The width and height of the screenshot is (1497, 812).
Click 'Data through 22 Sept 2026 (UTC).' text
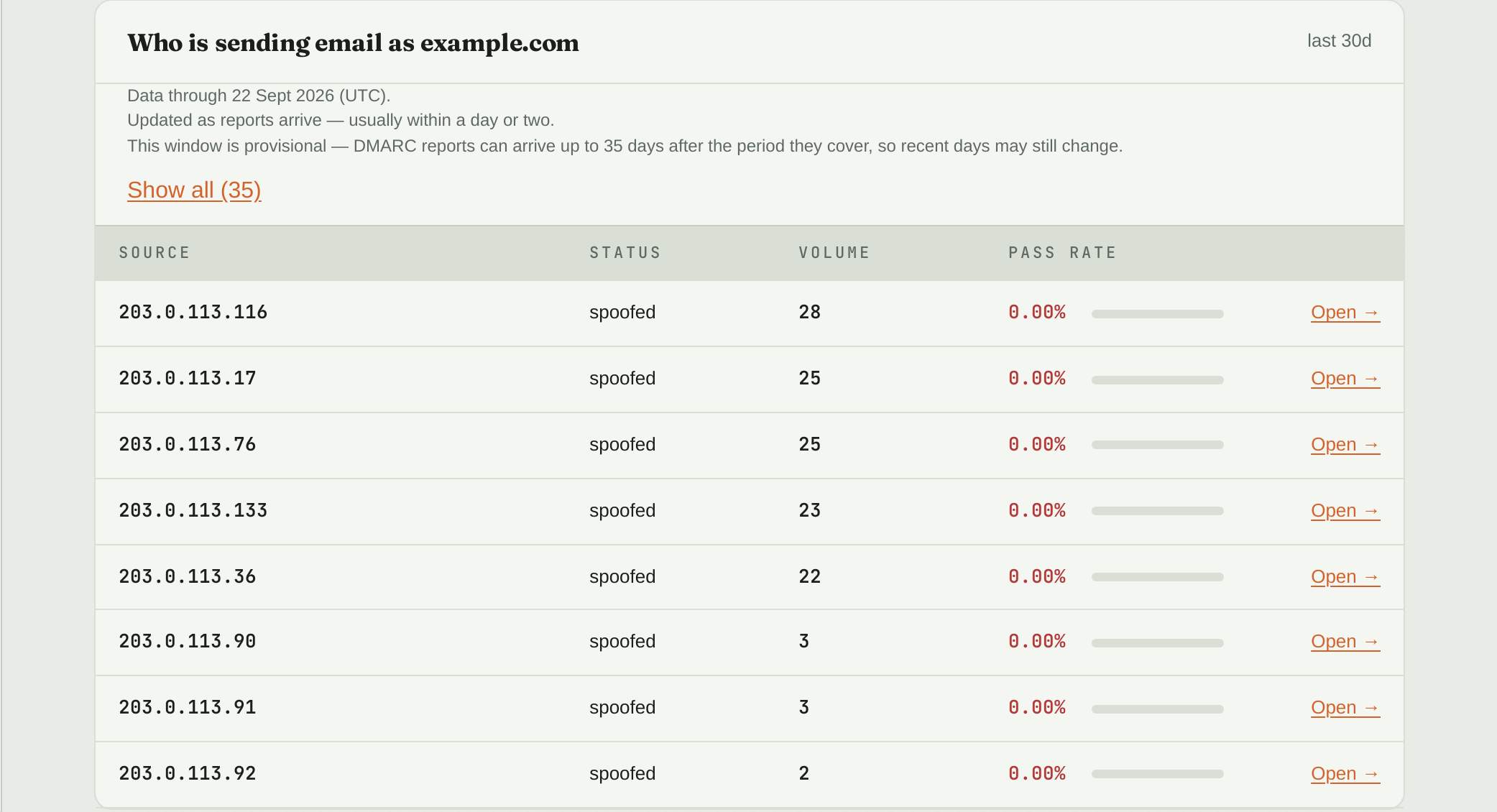click(259, 96)
